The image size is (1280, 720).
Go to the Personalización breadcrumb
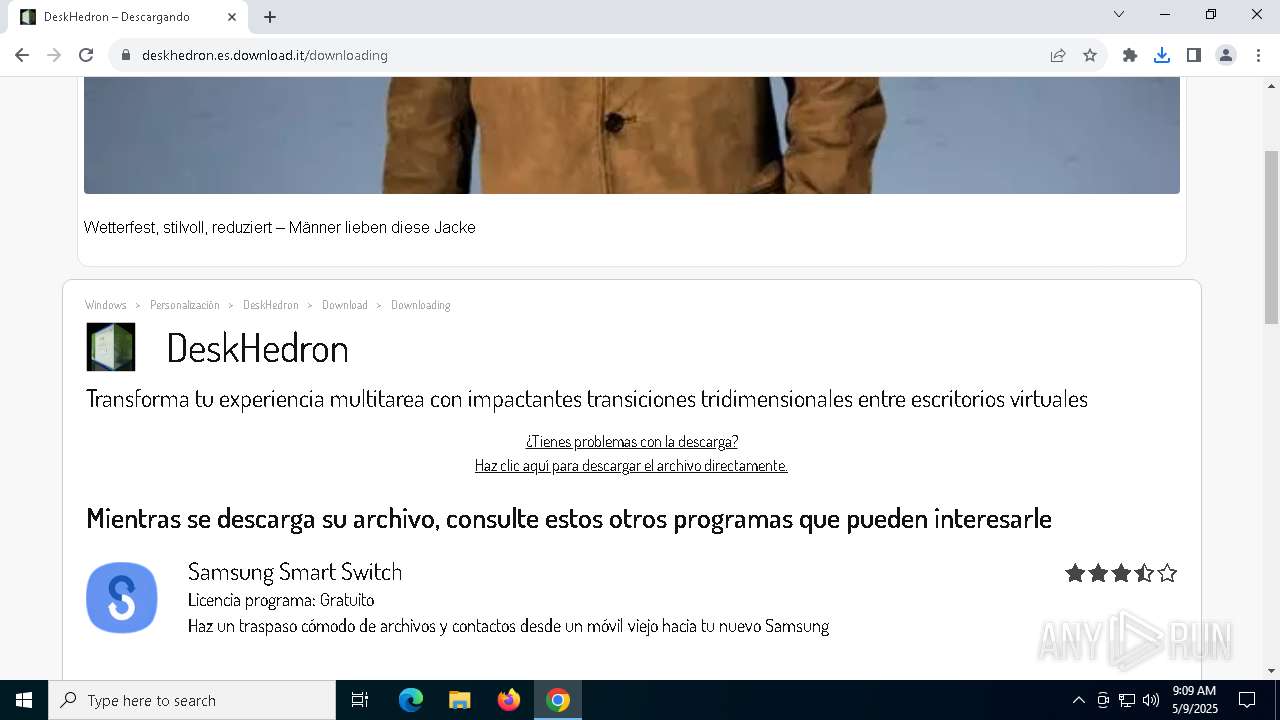pos(185,305)
